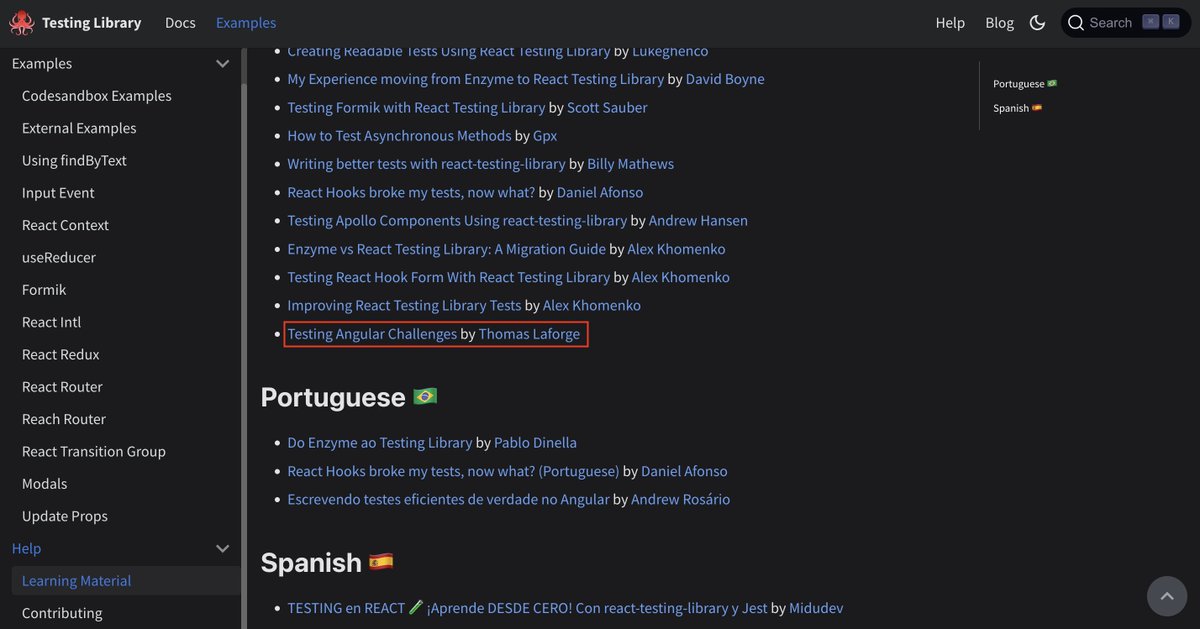Open React Hooks broke my tests (Portuguese)
Screen dimensions: 1200x629
click(x=453, y=471)
